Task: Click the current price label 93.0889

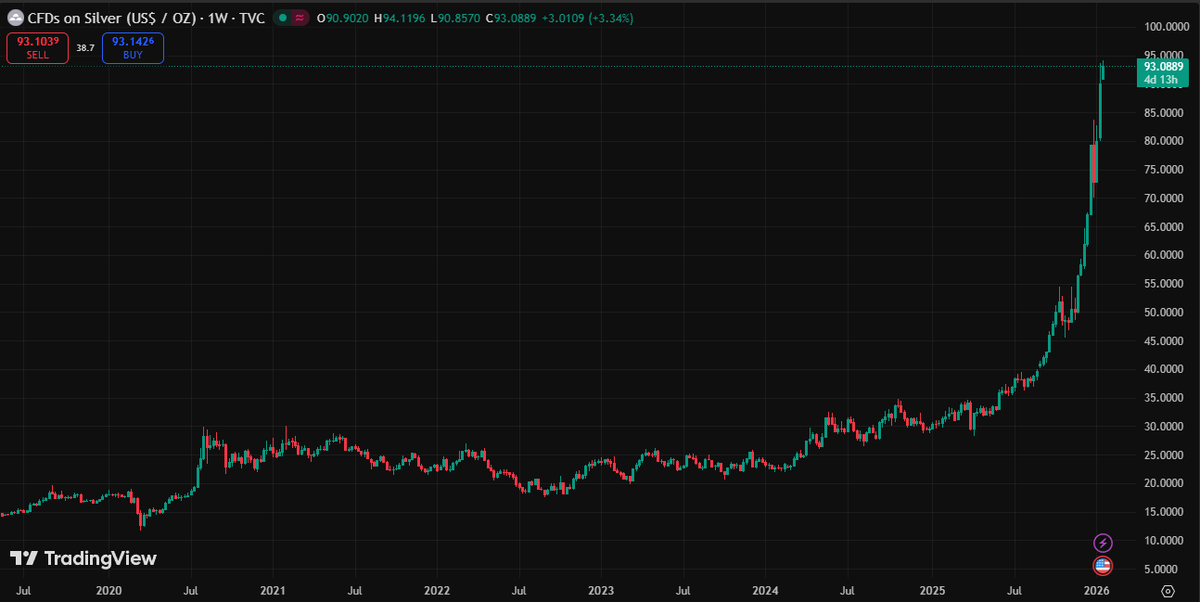Action: (1166, 66)
